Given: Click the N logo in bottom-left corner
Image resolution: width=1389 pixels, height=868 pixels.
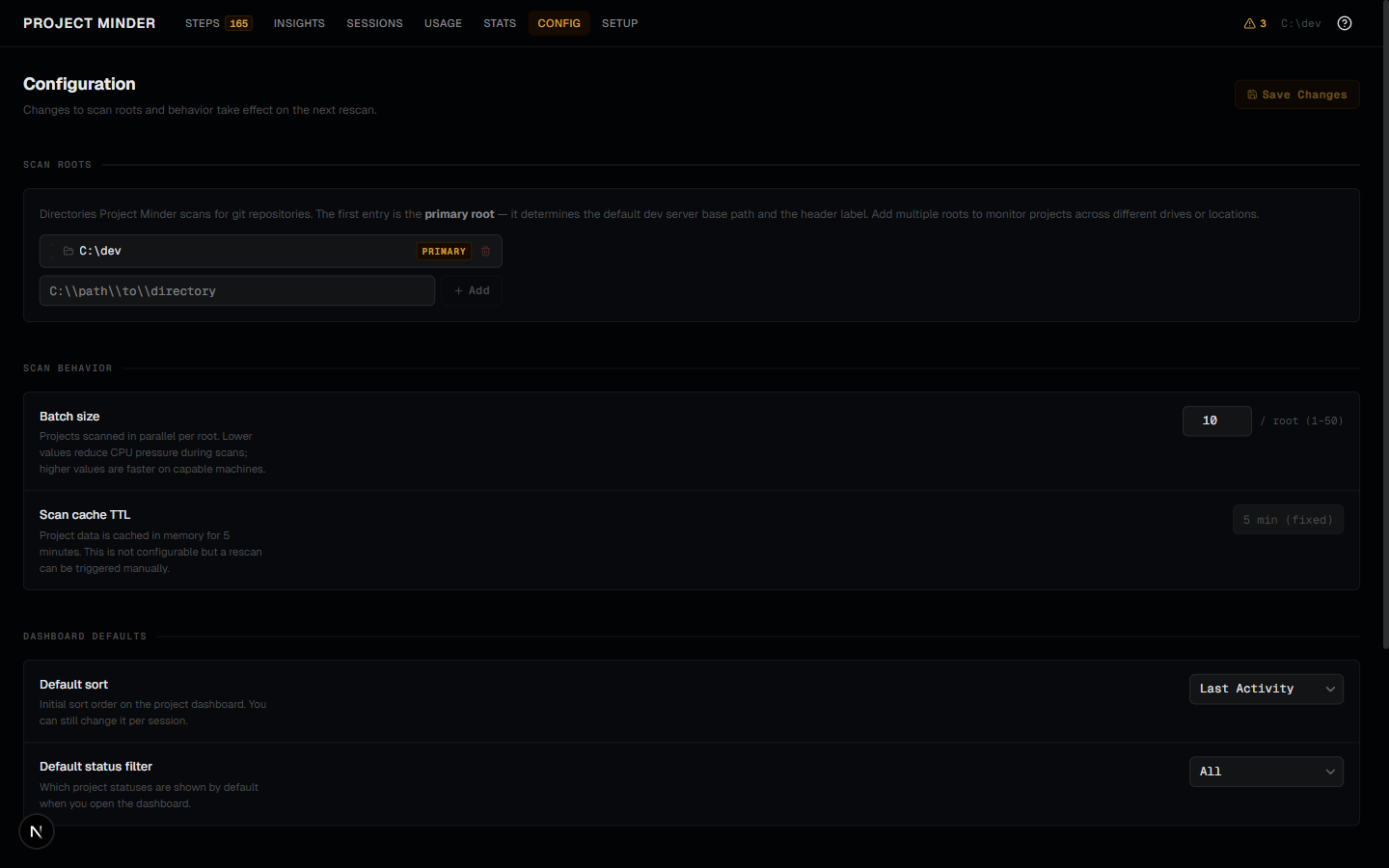Looking at the screenshot, I should (x=36, y=830).
